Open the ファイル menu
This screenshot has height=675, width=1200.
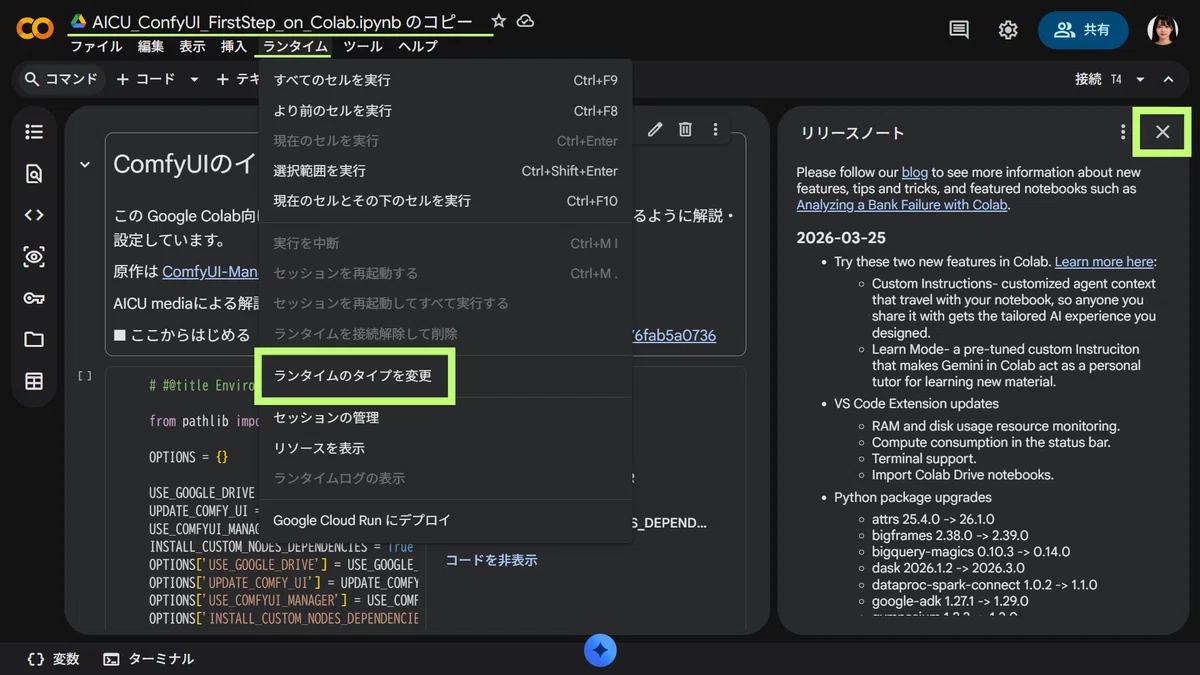(96, 47)
